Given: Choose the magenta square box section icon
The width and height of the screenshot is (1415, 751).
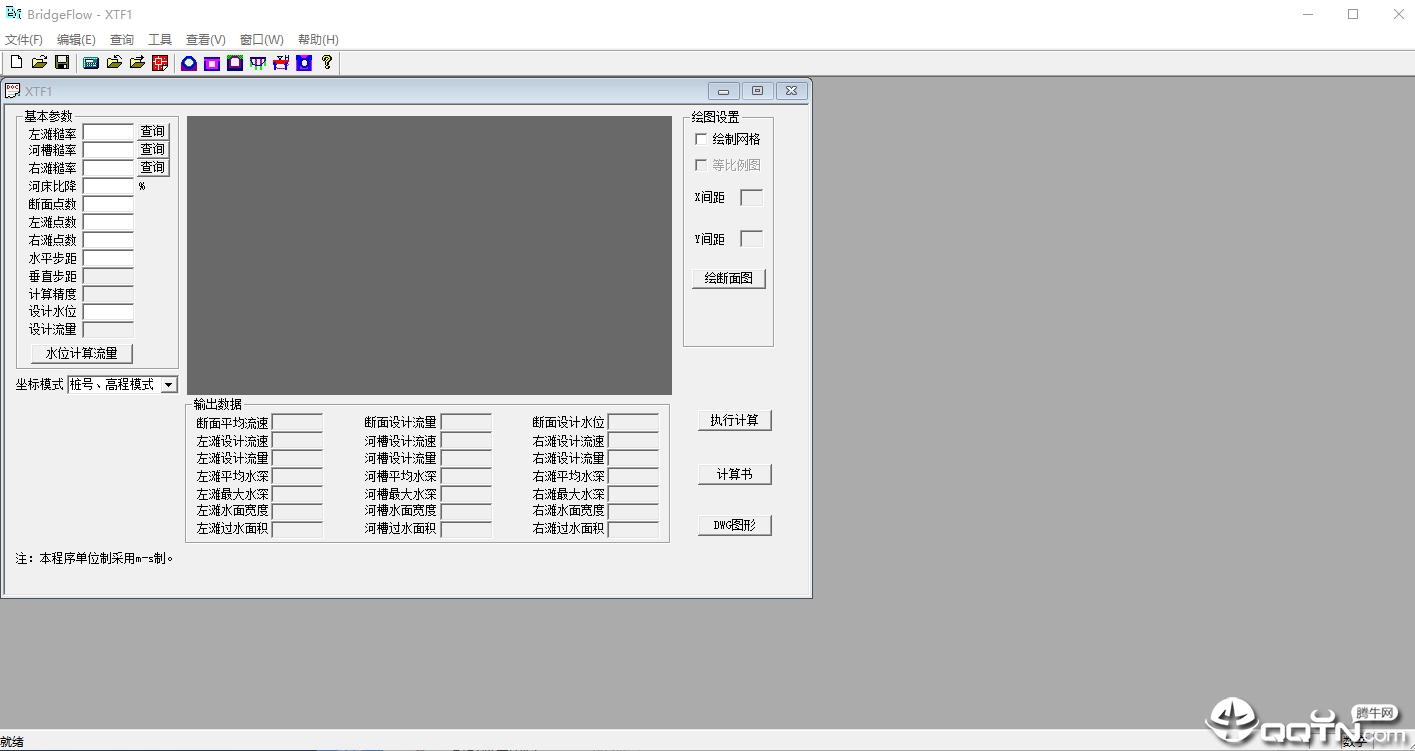Looking at the screenshot, I should pos(212,63).
